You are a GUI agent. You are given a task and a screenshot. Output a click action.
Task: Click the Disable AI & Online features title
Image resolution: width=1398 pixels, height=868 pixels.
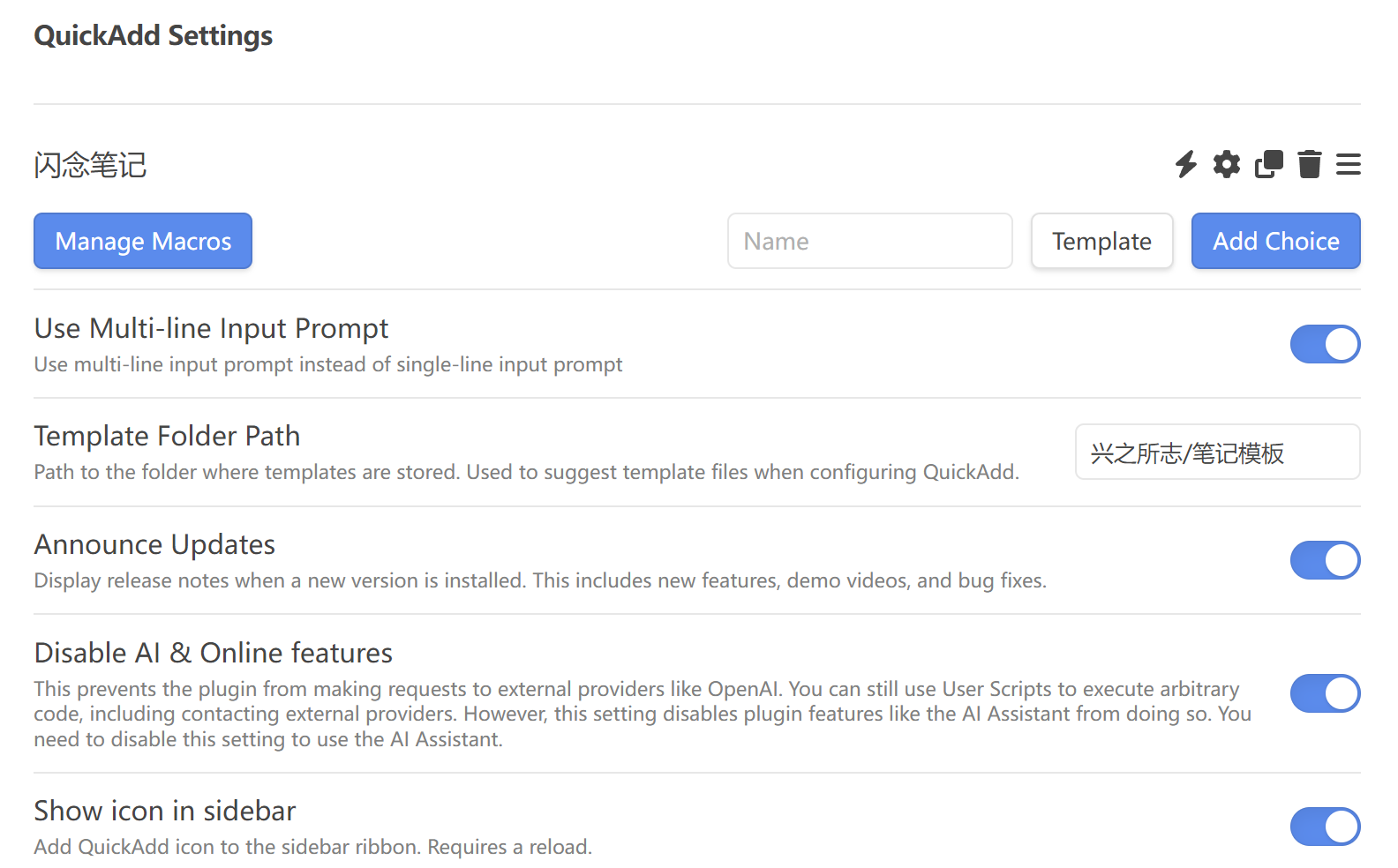point(213,653)
